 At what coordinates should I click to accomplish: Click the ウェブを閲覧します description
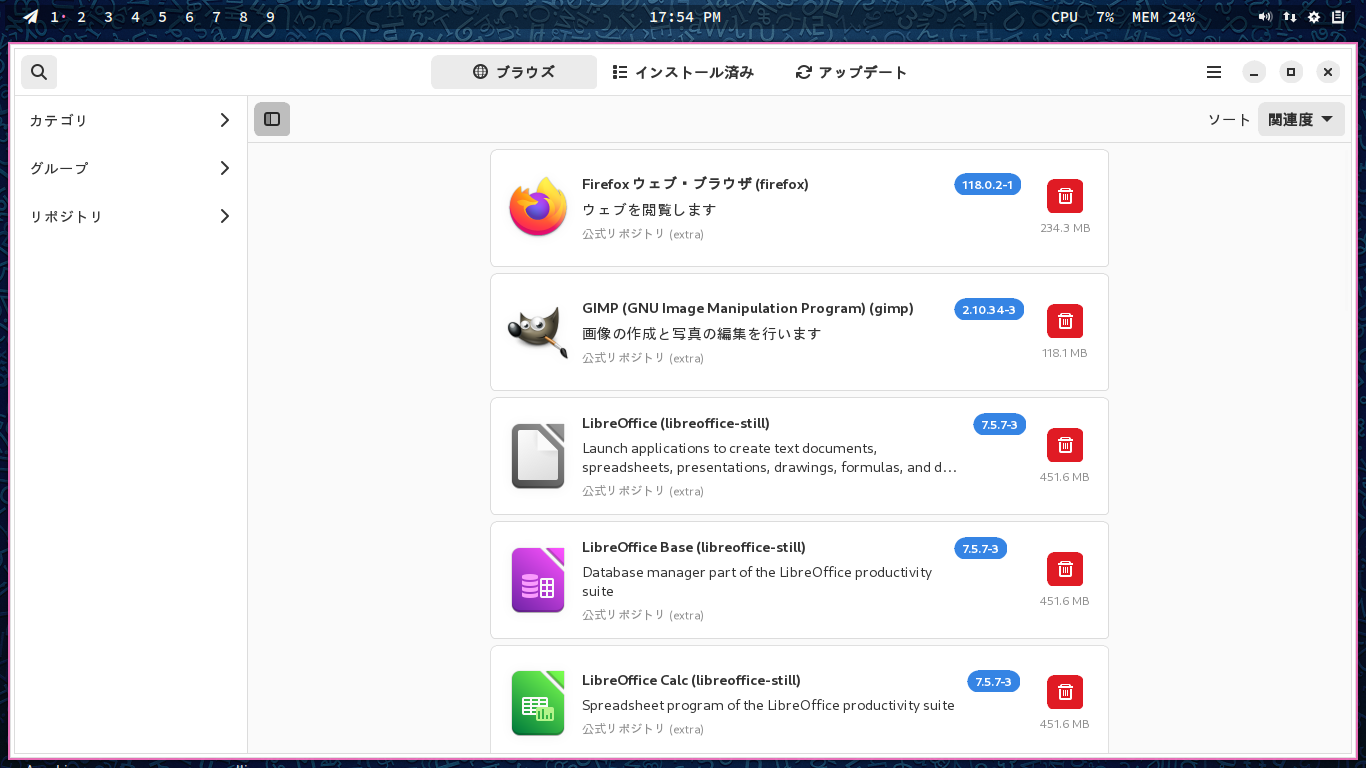[x=649, y=209]
